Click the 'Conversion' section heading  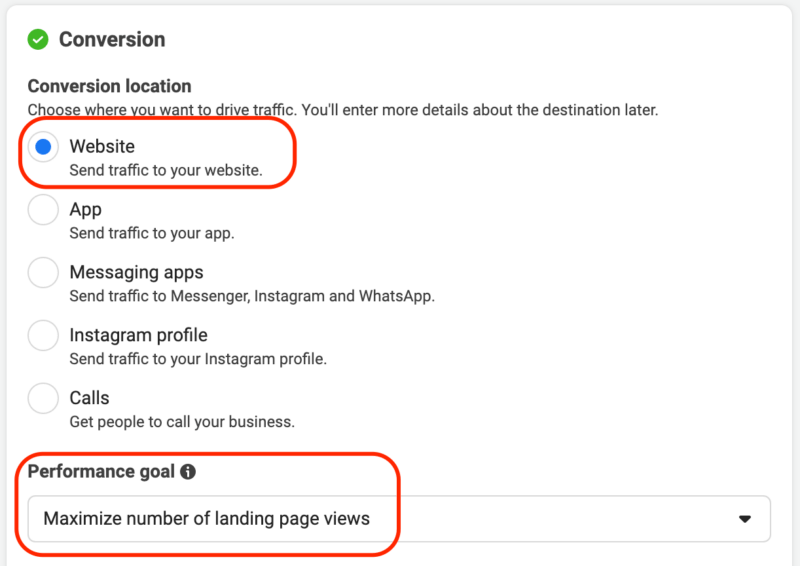pyautogui.click(x=112, y=40)
